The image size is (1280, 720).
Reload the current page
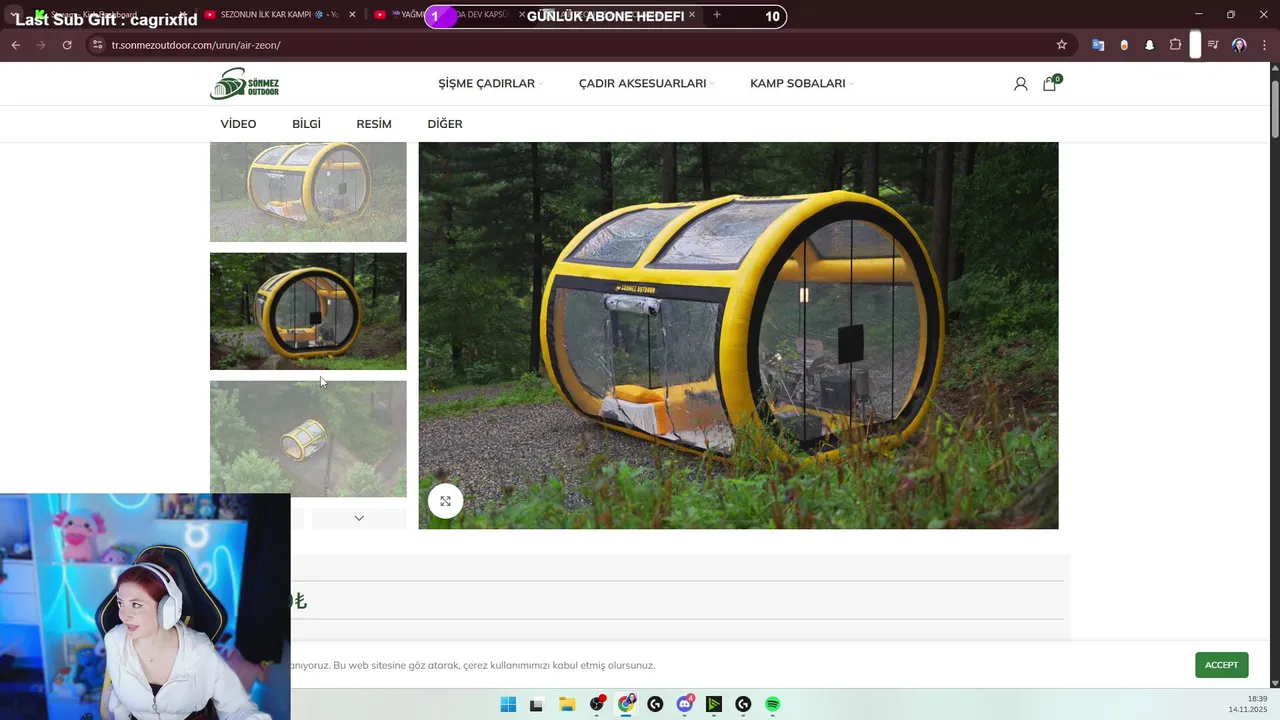click(67, 45)
